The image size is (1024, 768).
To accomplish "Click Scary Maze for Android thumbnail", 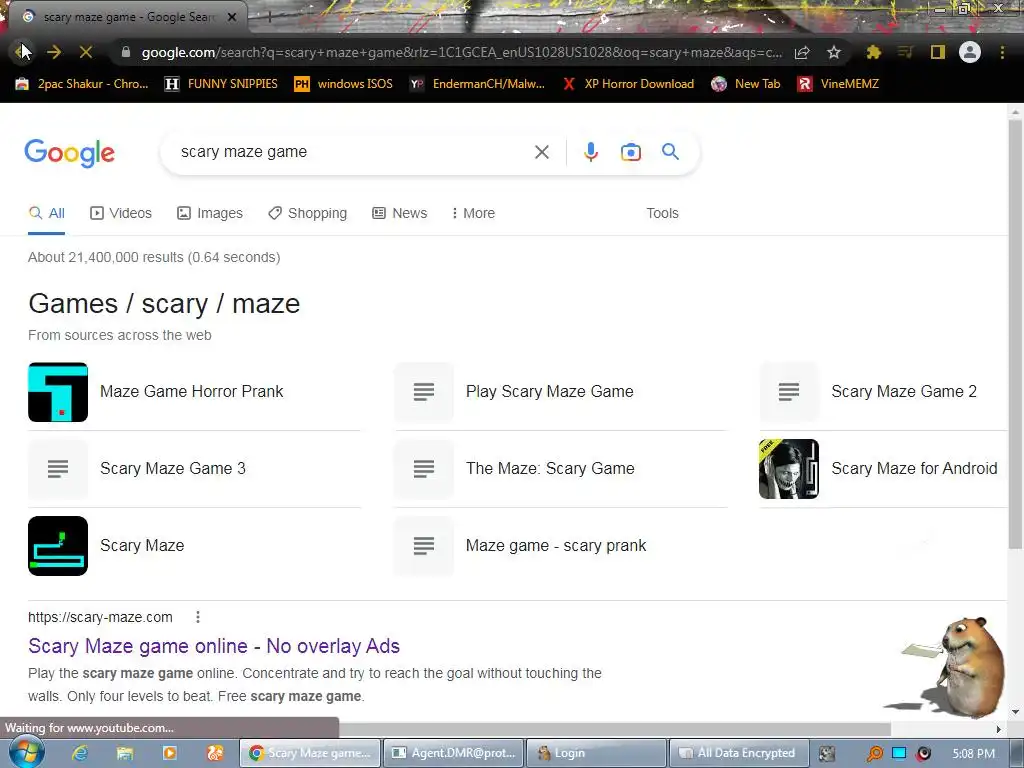I will pyautogui.click(x=789, y=469).
